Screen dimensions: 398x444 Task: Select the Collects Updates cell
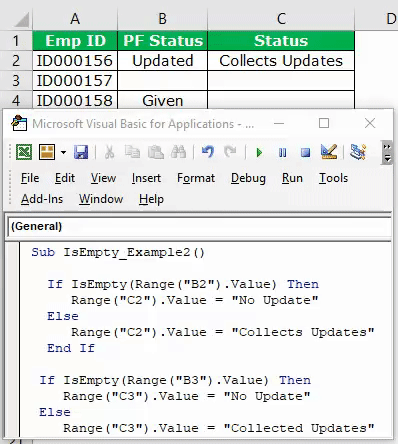(281, 61)
